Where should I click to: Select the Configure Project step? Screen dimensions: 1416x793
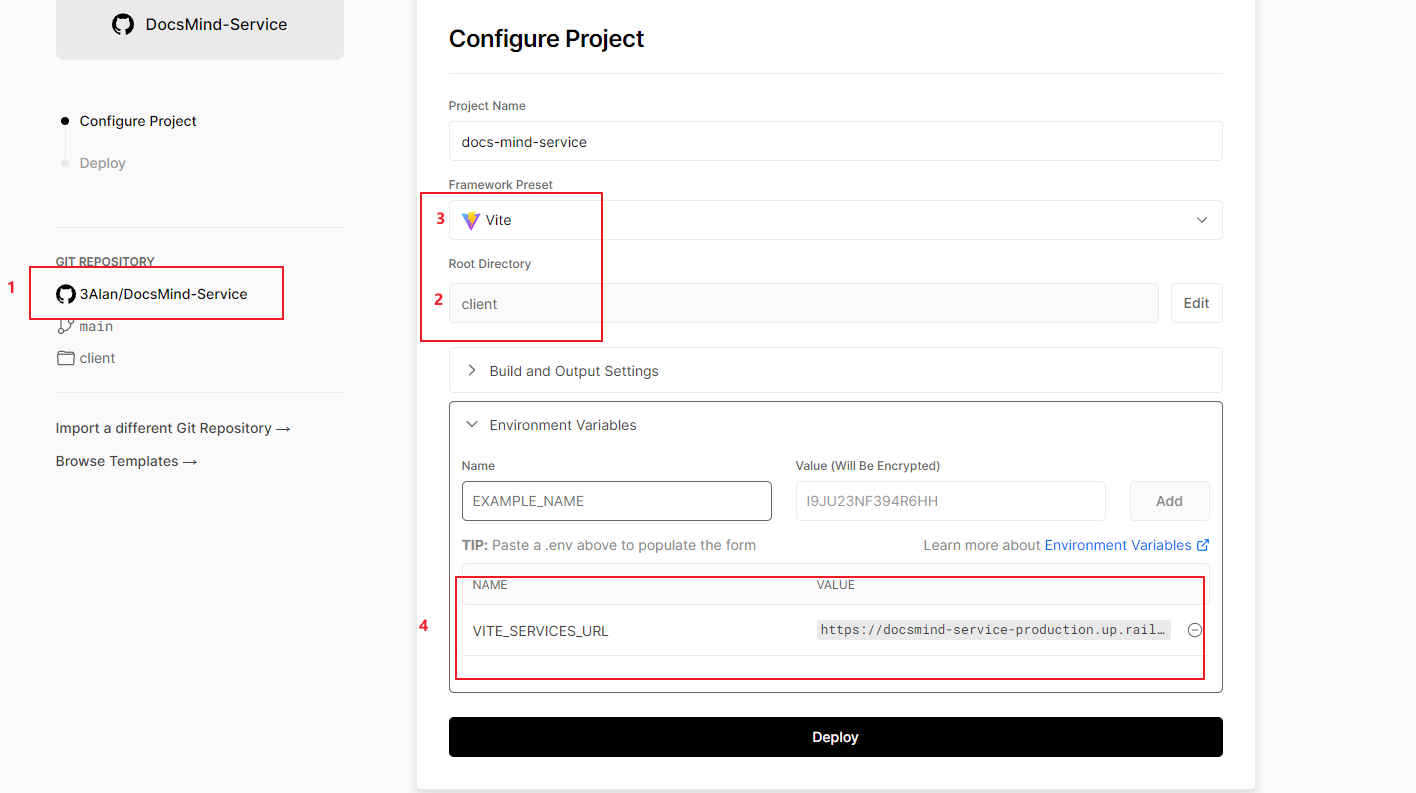tap(138, 121)
